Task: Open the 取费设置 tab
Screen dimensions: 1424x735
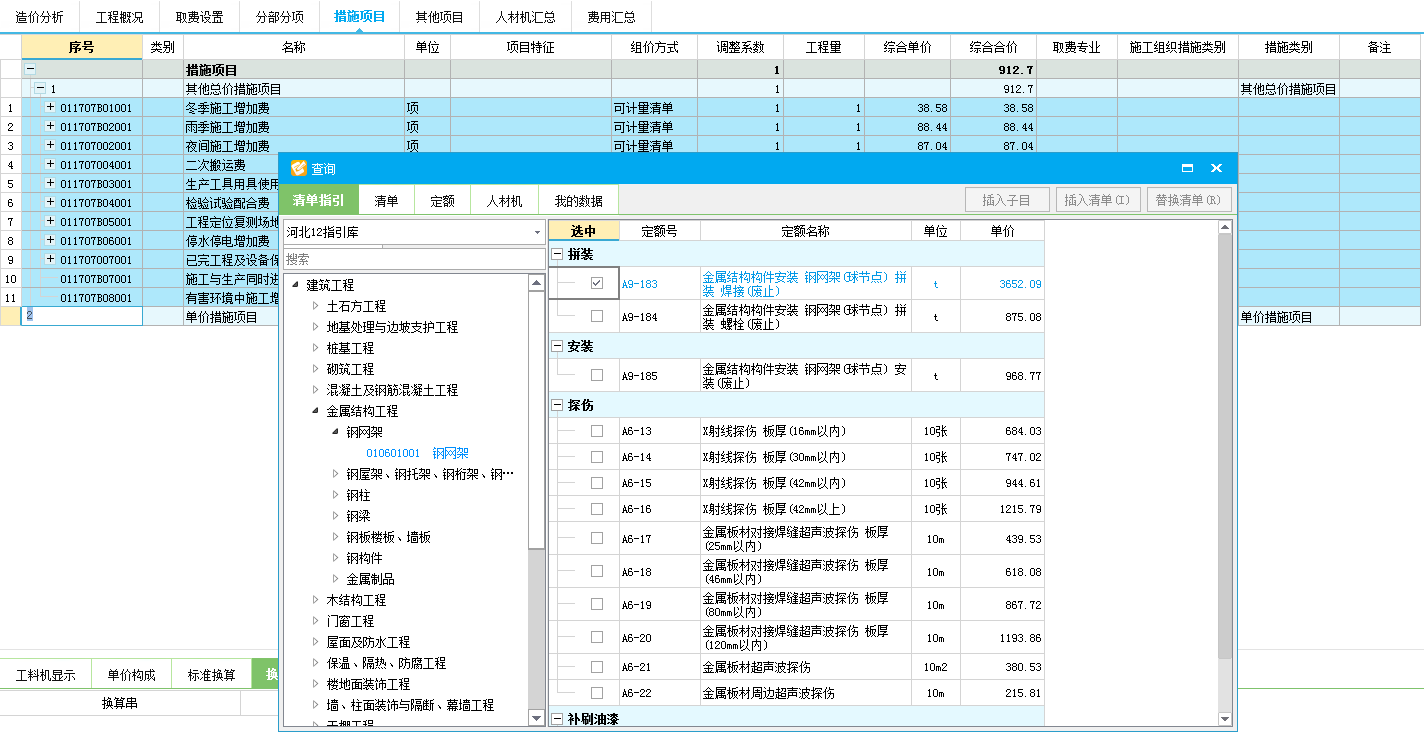Action: pyautogui.click(x=199, y=17)
